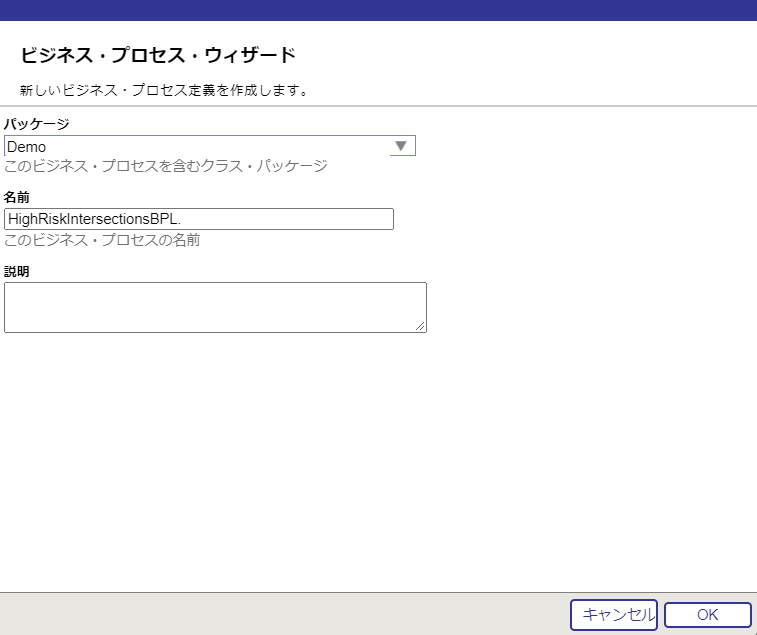Click inside the 説明 text area
This screenshot has width=757, height=635.
pos(215,307)
